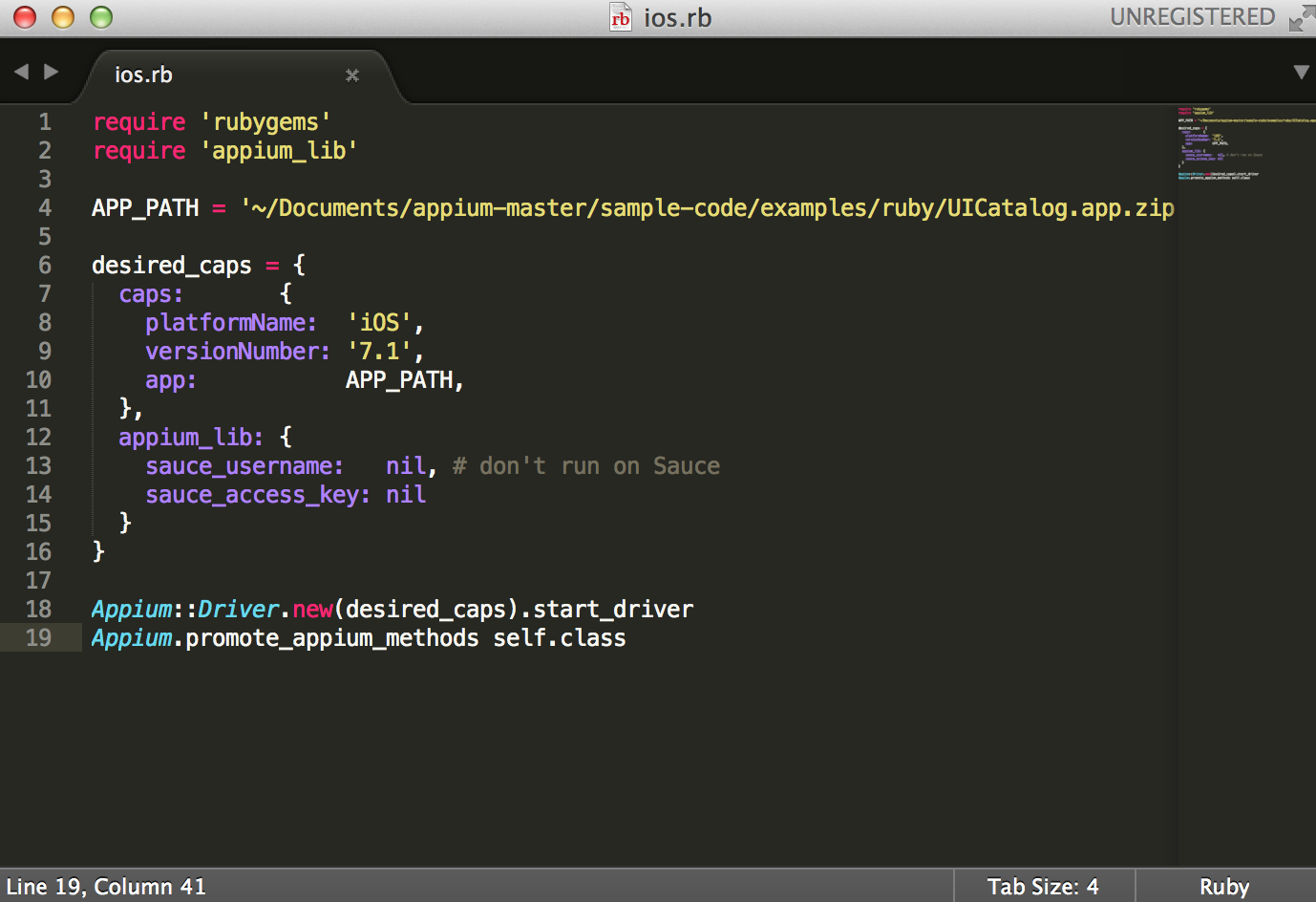Open the Ruby syntax selector
The height and width of the screenshot is (902, 1316).
click(1224, 887)
